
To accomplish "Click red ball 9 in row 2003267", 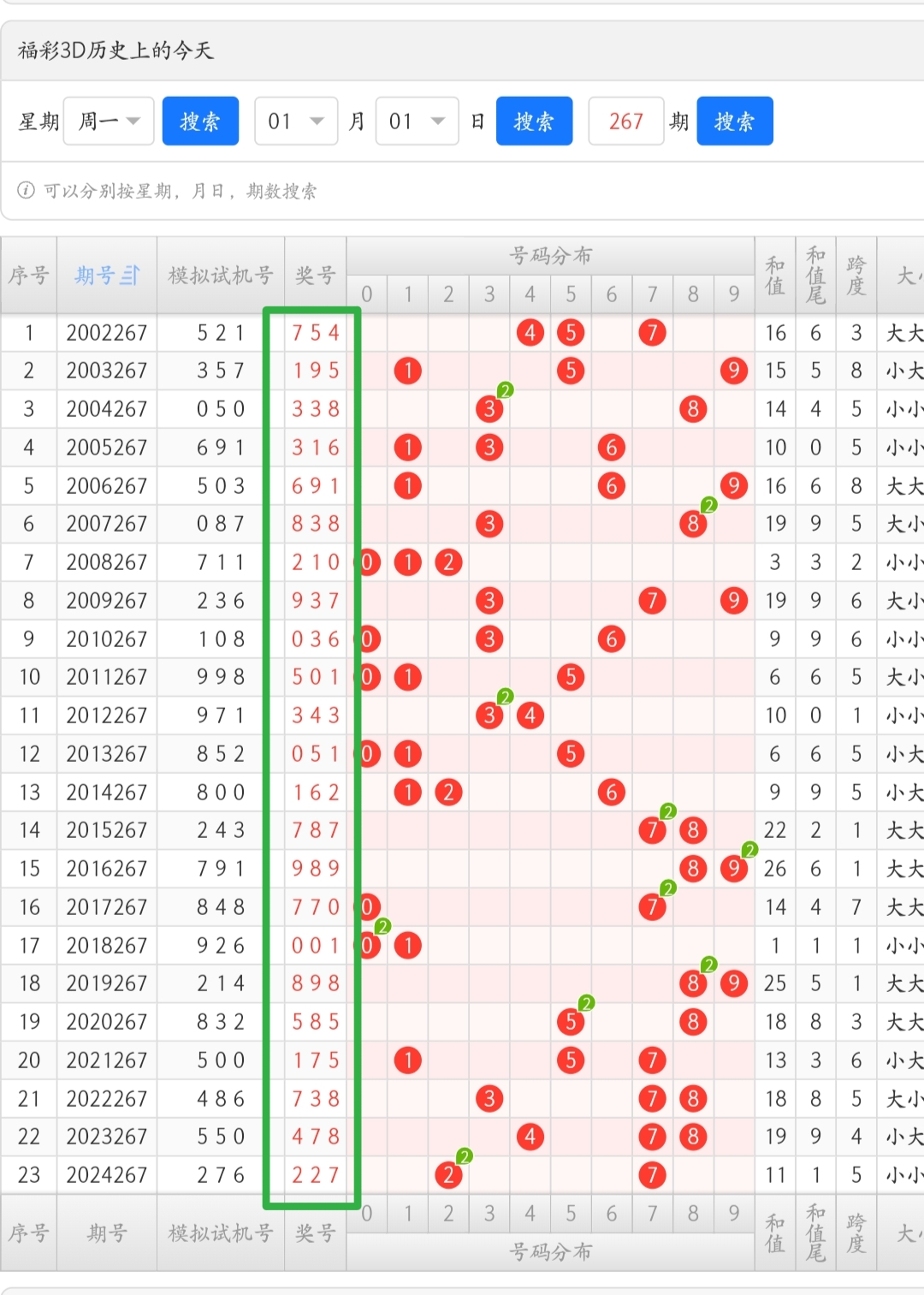I will 734,371.
